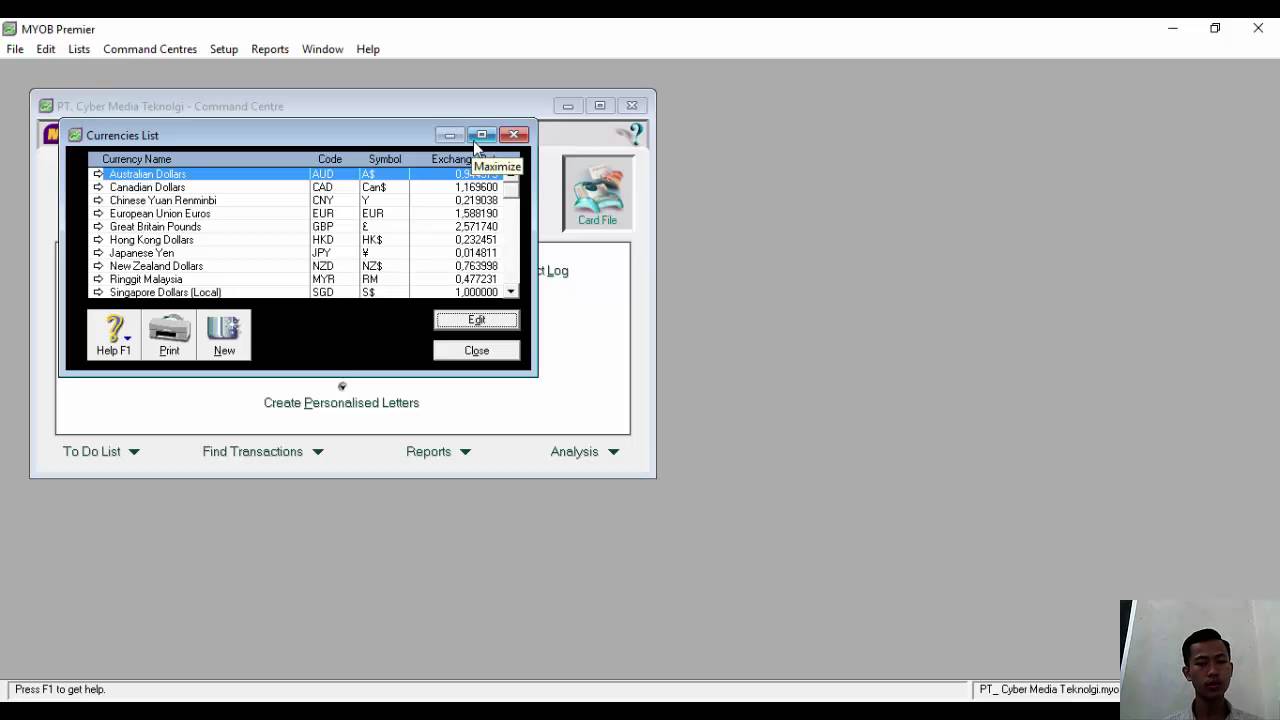Click the AUD code cell
This screenshot has width=1280, height=720.
[x=322, y=174]
